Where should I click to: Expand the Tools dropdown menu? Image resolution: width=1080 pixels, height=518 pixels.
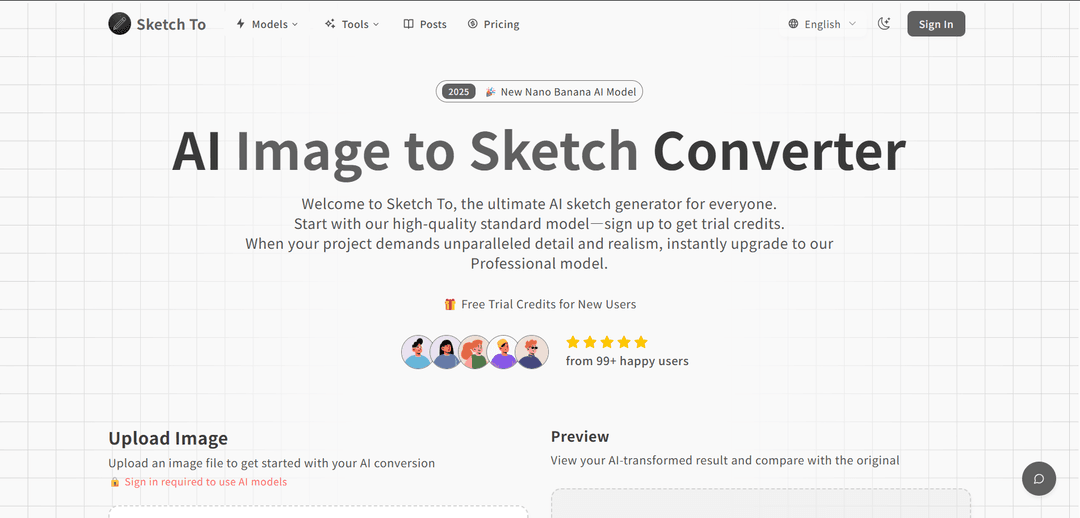pyautogui.click(x=352, y=24)
